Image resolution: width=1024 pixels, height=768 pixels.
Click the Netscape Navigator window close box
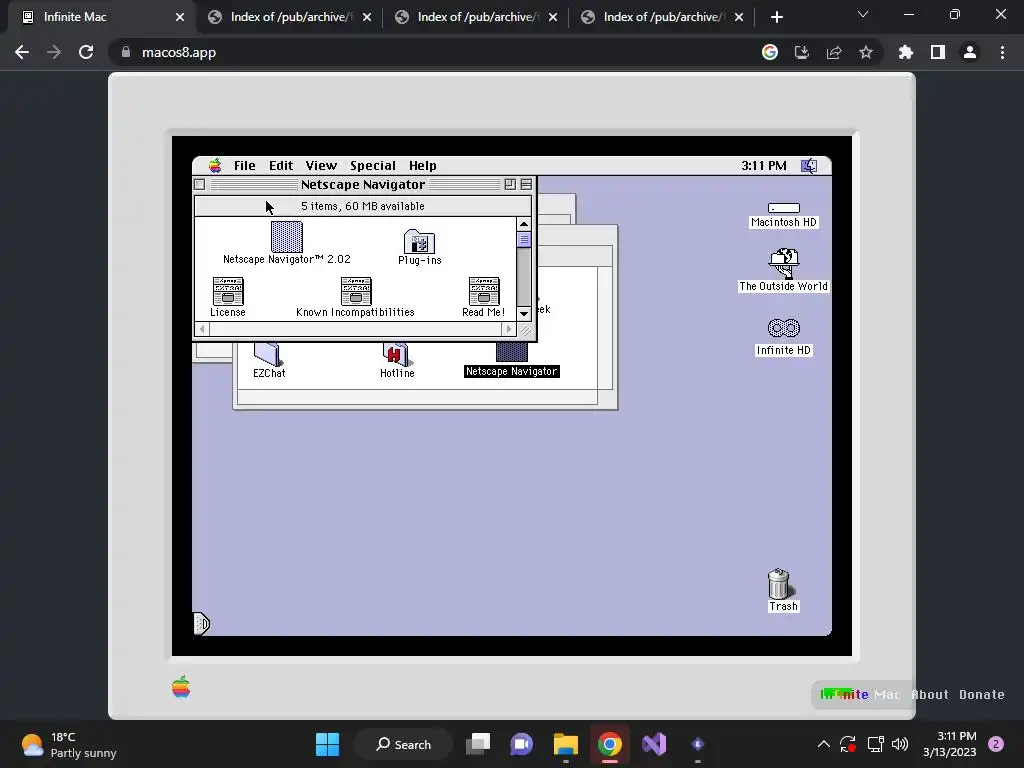click(x=200, y=185)
